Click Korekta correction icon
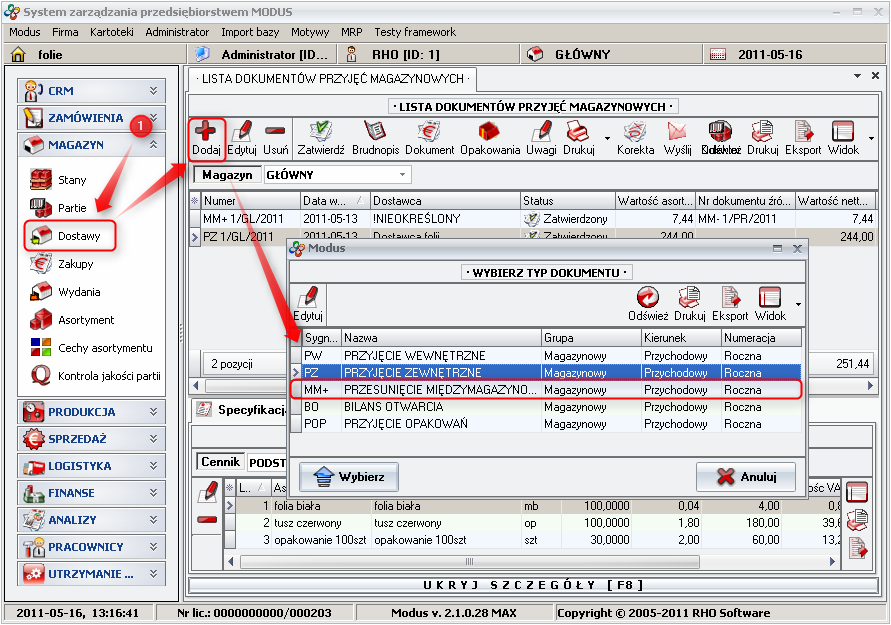891x625 pixels. (x=635, y=132)
